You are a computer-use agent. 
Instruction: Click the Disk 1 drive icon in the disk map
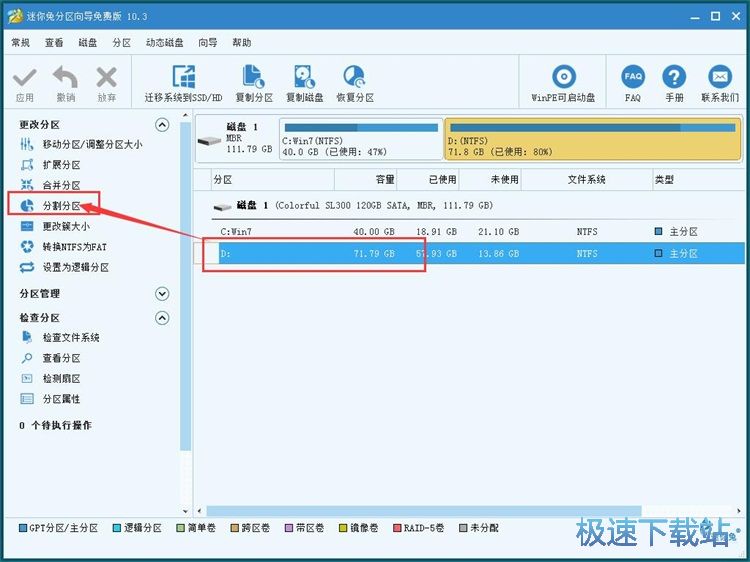pyautogui.click(x=210, y=141)
